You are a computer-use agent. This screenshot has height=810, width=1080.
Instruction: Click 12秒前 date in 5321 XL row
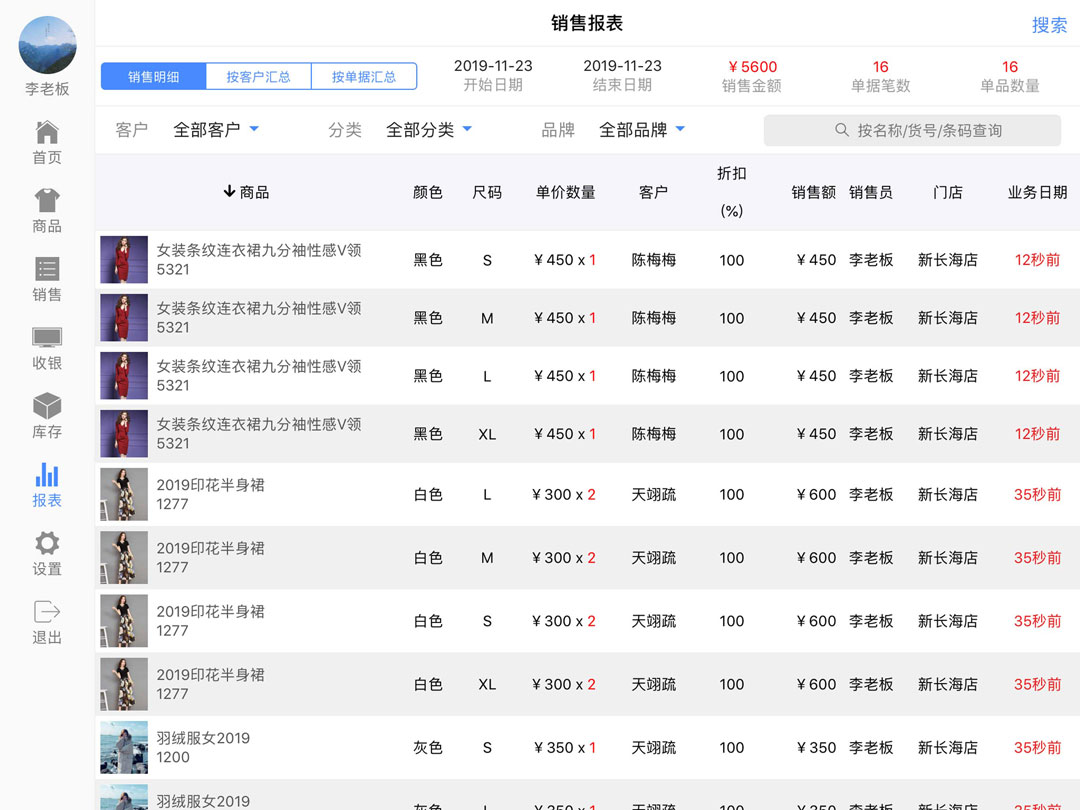(x=1037, y=434)
